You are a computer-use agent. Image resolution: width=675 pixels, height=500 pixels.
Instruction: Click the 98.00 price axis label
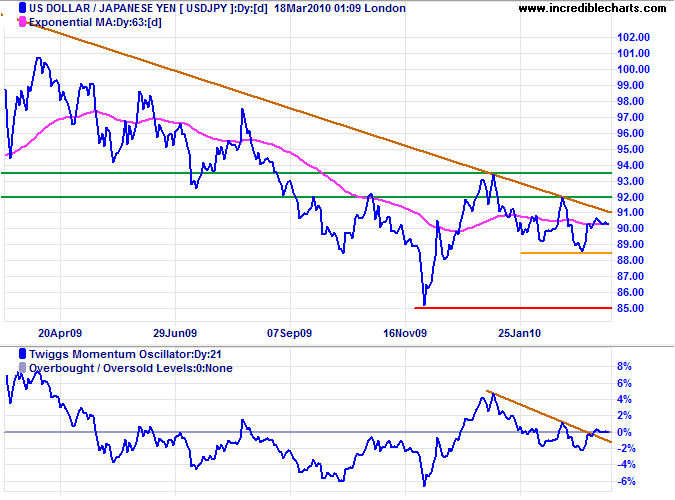coord(630,101)
